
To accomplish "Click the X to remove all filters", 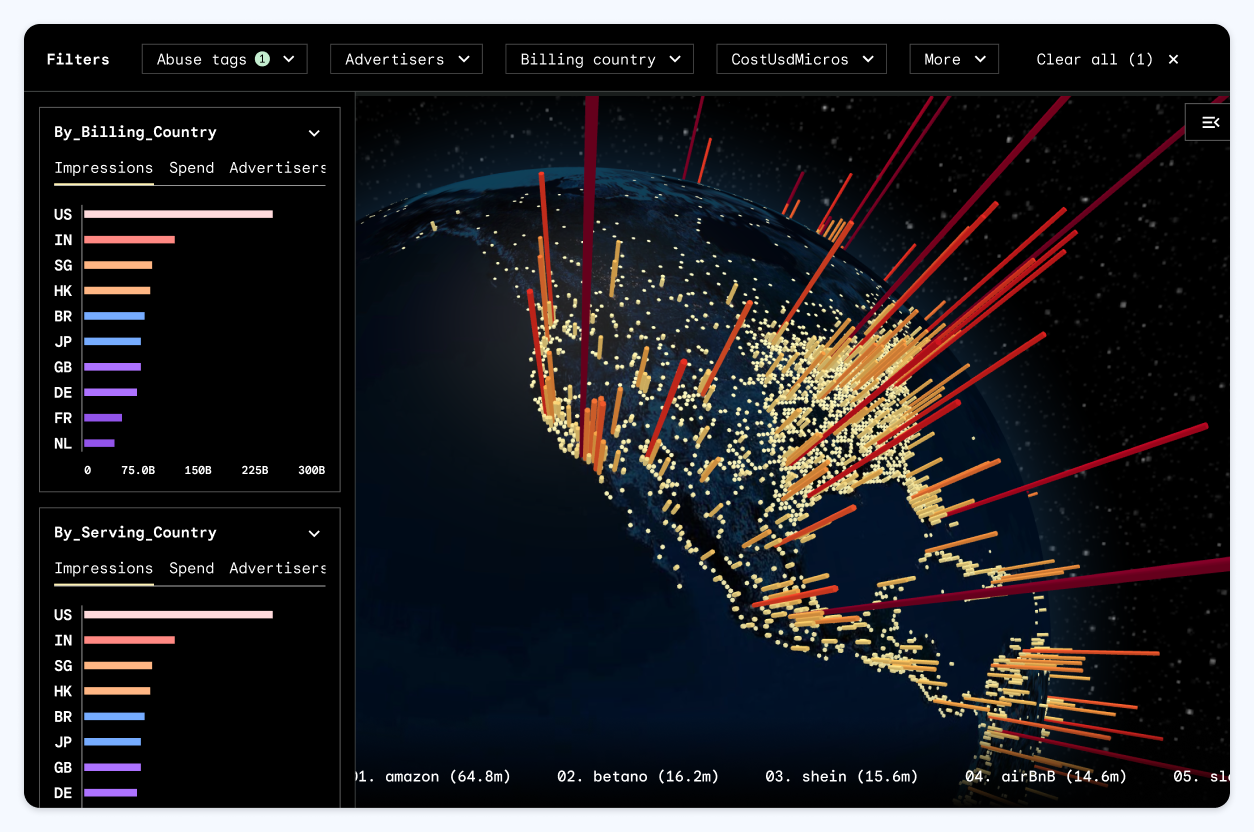I will point(1172,59).
